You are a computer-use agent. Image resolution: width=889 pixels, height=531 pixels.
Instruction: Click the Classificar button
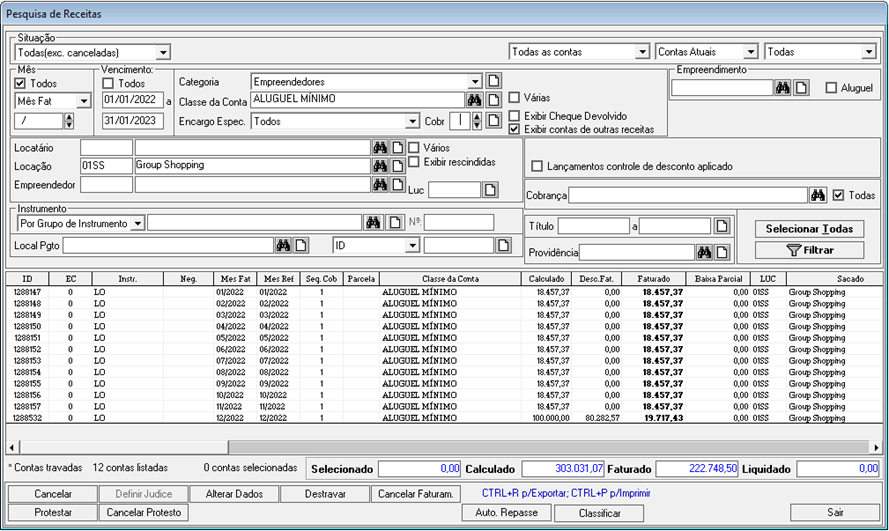[x=599, y=513]
